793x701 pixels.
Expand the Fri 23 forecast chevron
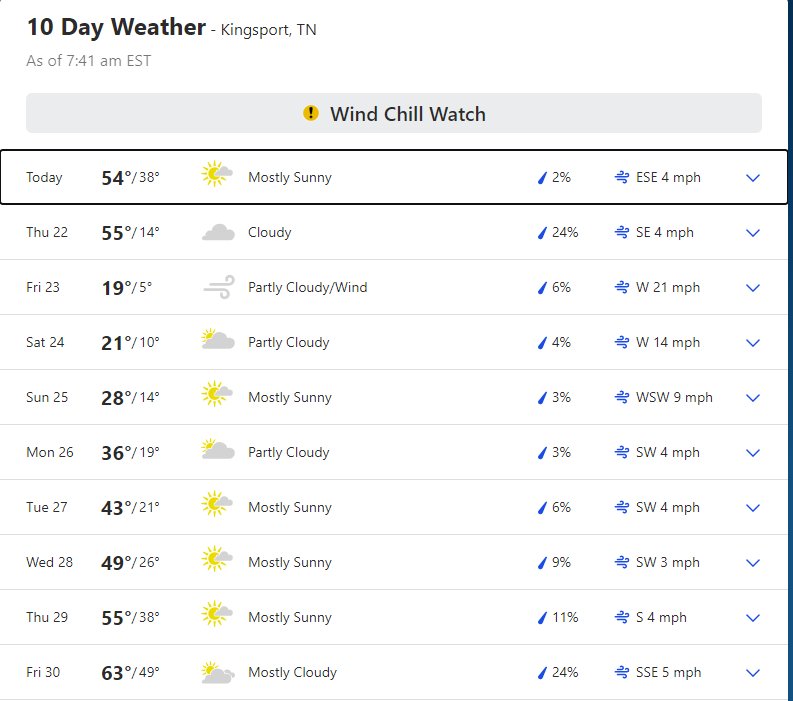(x=753, y=288)
